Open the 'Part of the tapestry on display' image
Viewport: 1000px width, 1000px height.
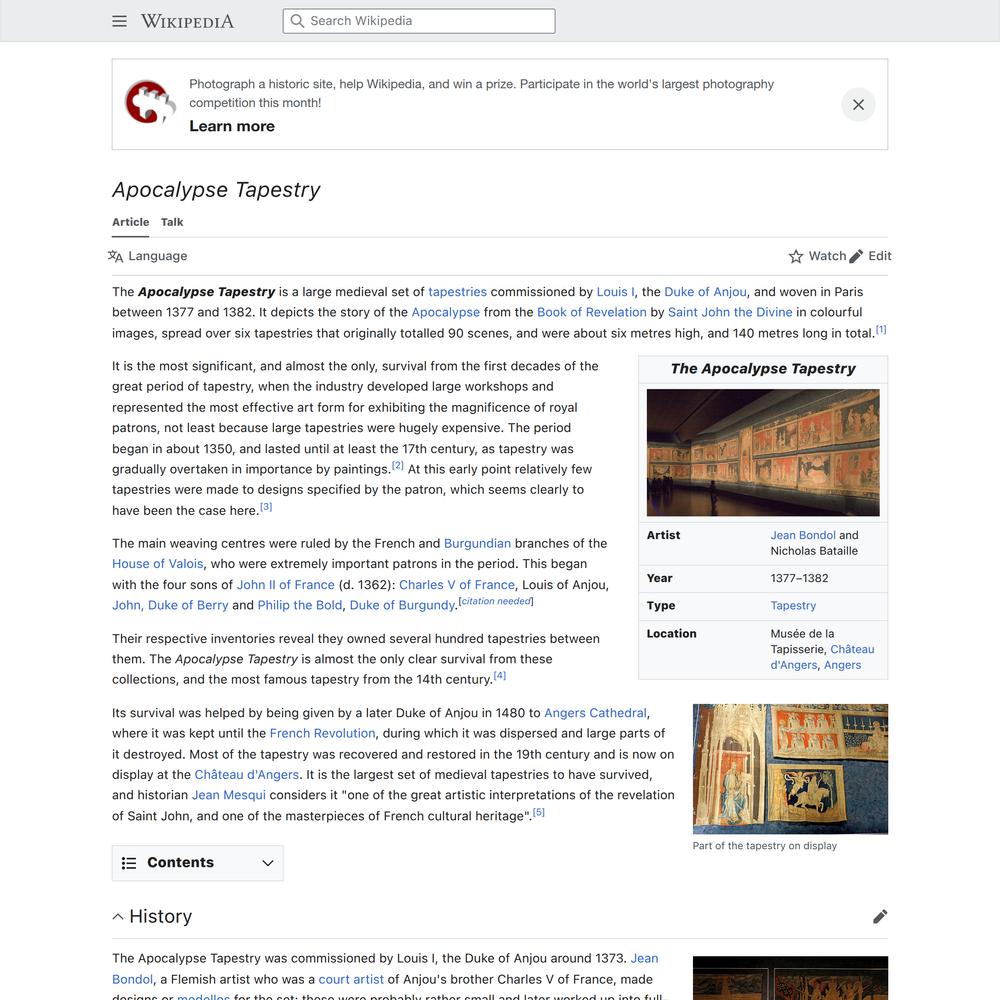coord(790,768)
